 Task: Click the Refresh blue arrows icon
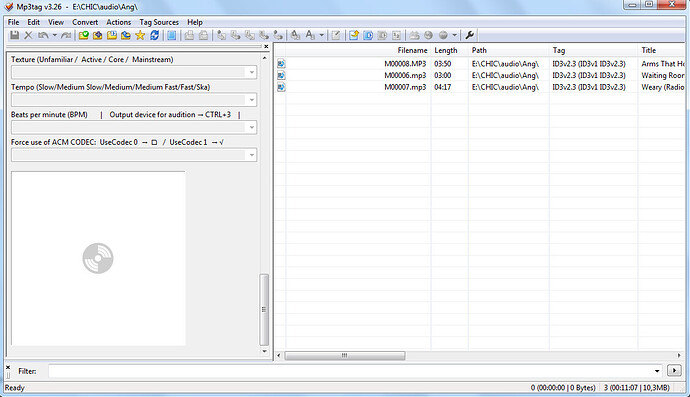pyautogui.click(x=154, y=35)
